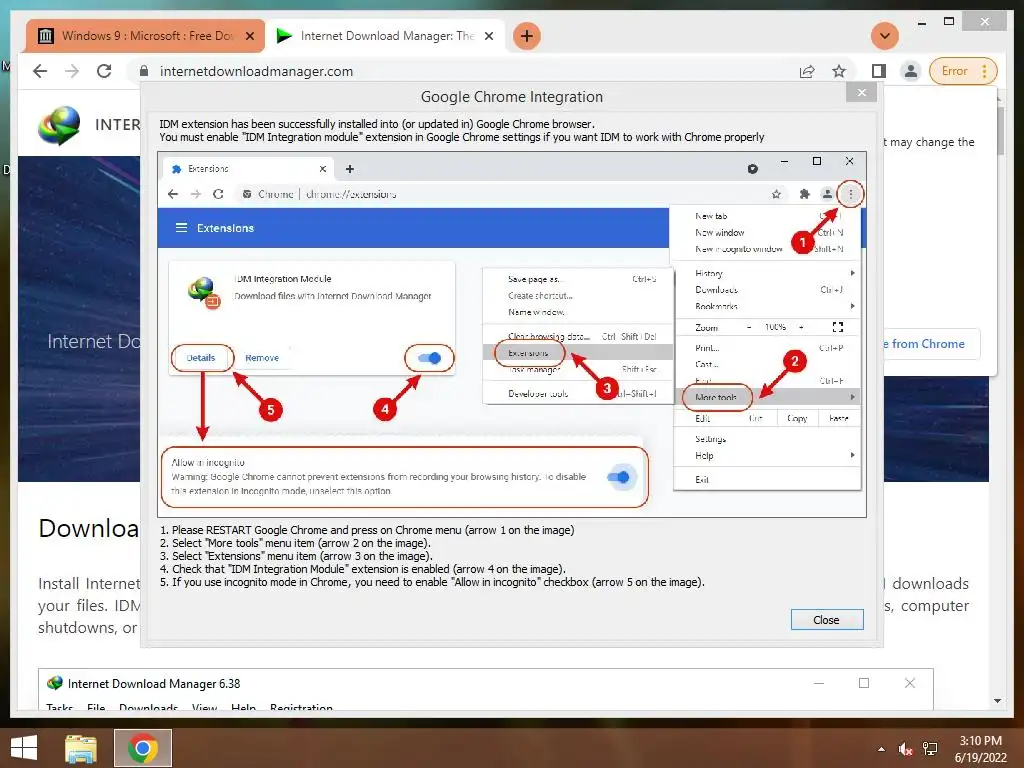The height and width of the screenshot is (768, 1024).
Task: Select the 'Google Chrome Integration' dialog title
Action: 511,97
